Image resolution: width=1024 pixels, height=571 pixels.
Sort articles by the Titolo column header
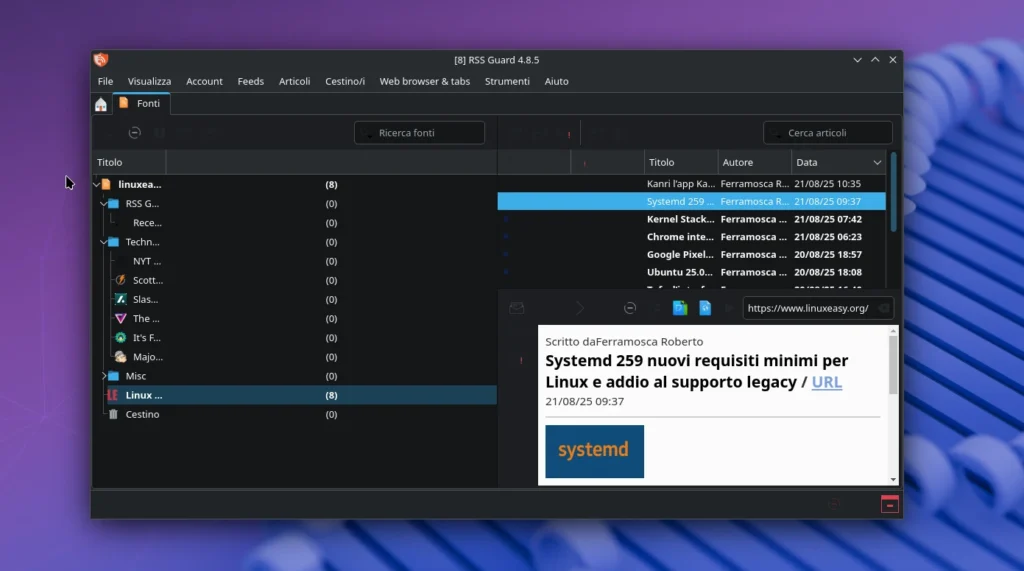point(680,163)
